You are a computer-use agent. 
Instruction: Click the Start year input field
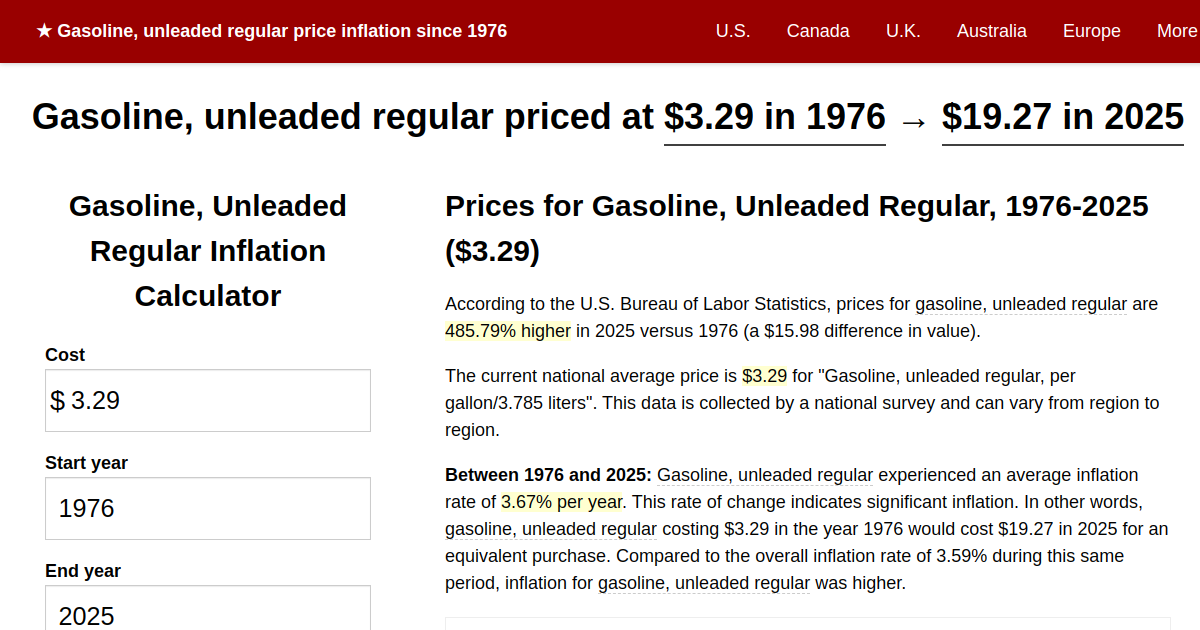(207, 508)
